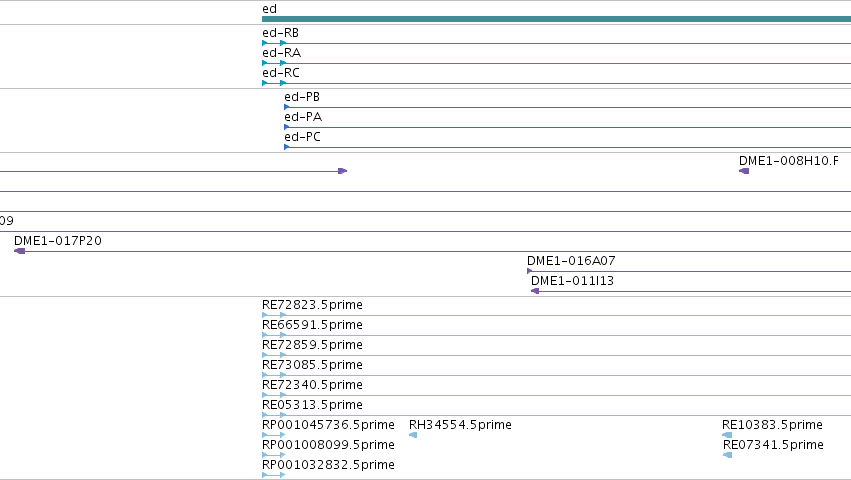Click the DME1-016A07 feature label
This screenshot has height=480, width=851.
coord(571,261)
